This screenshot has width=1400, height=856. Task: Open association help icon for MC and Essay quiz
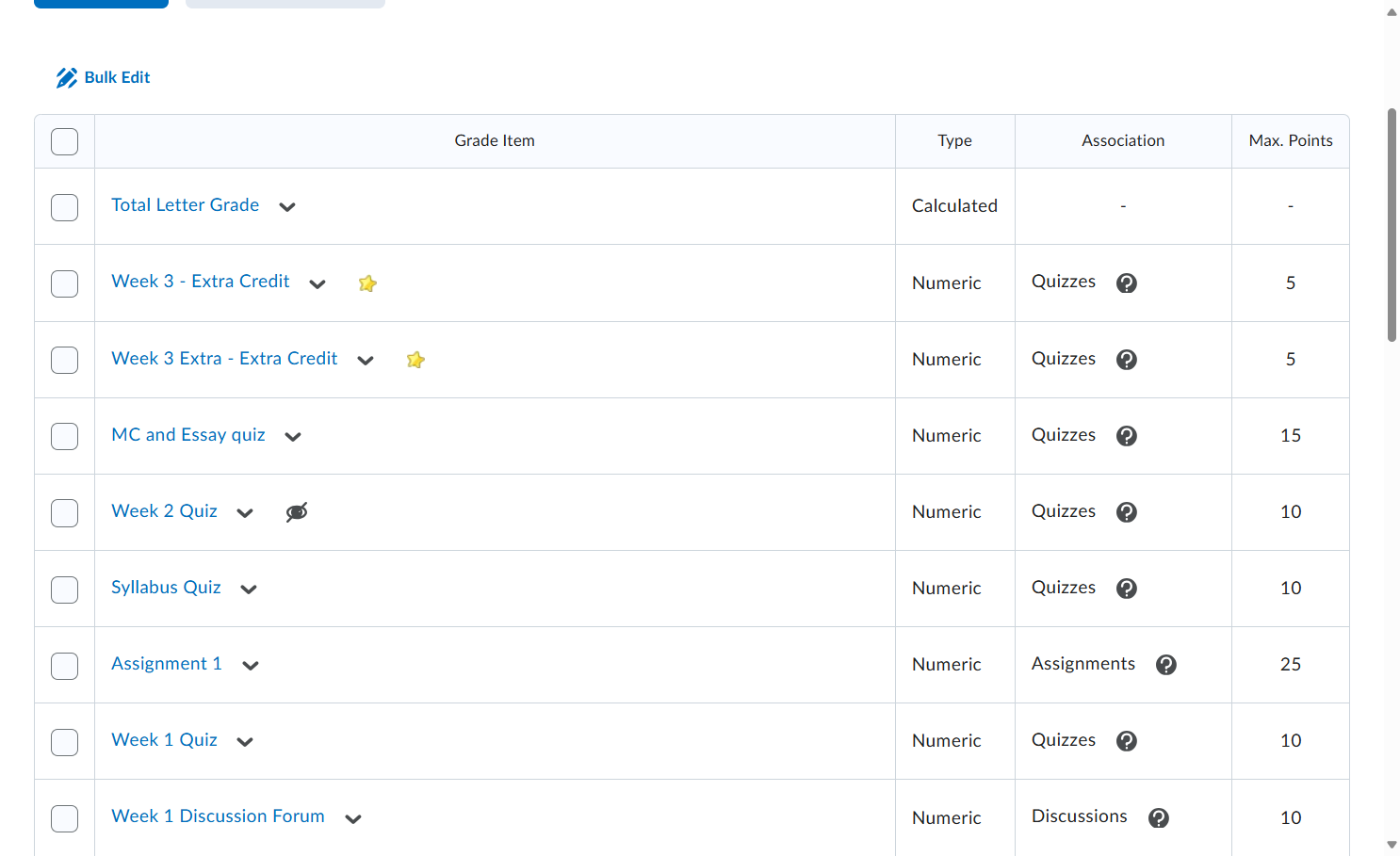[x=1127, y=436]
